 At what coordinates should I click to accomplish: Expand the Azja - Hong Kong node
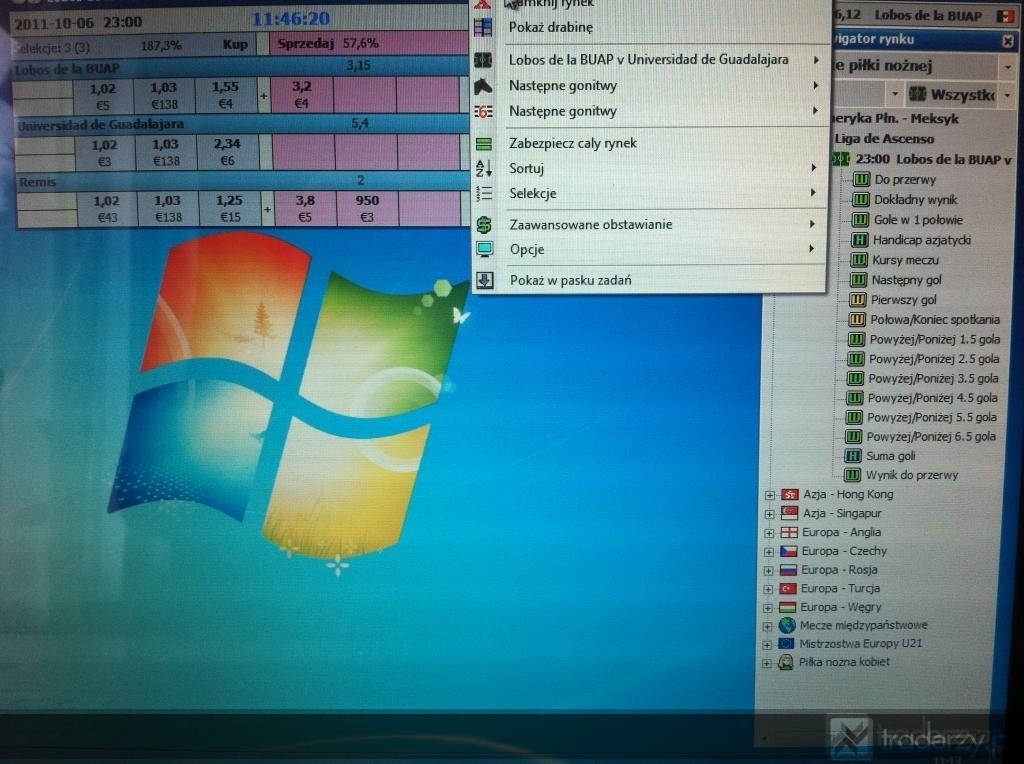tap(770, 495)
